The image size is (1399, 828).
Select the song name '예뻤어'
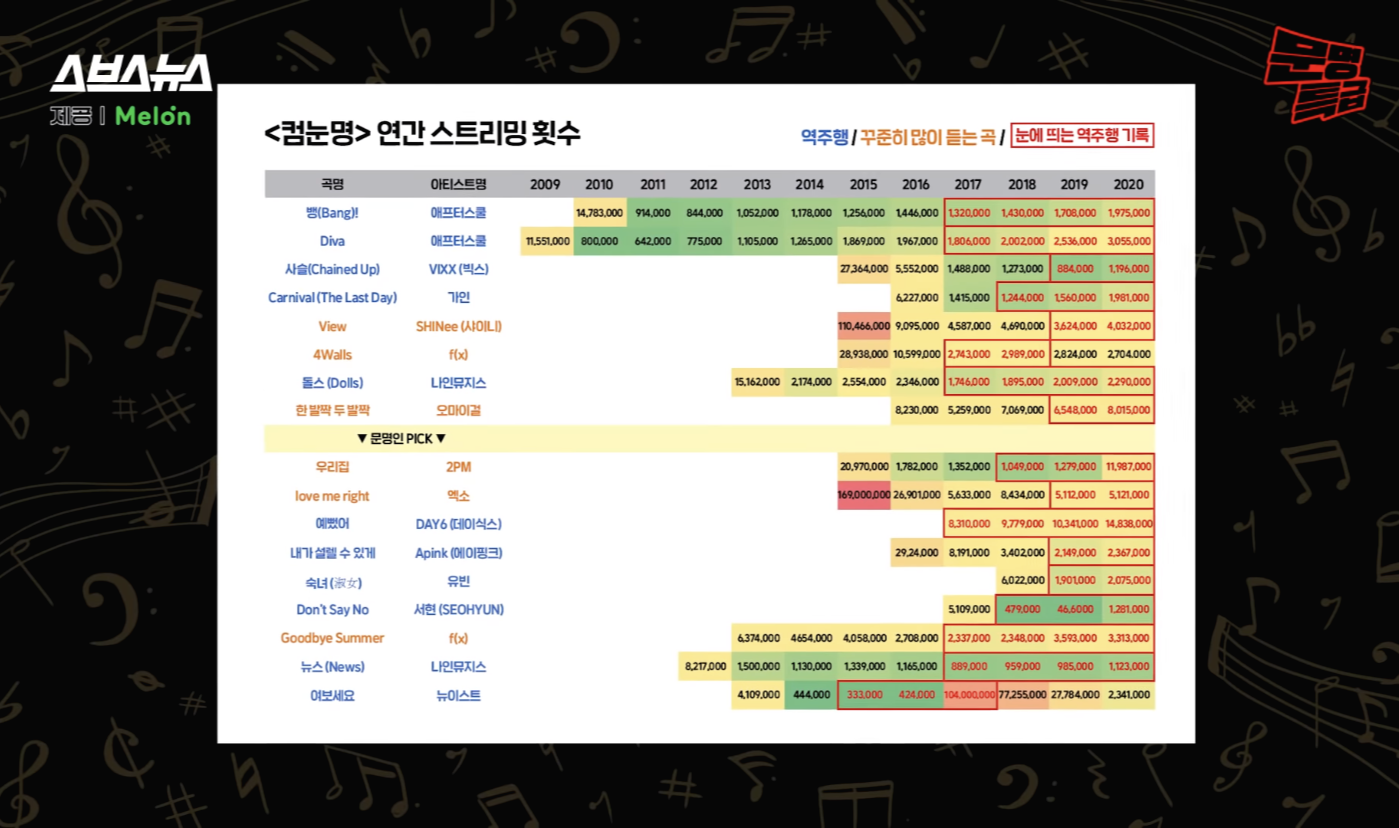(333, 523)
